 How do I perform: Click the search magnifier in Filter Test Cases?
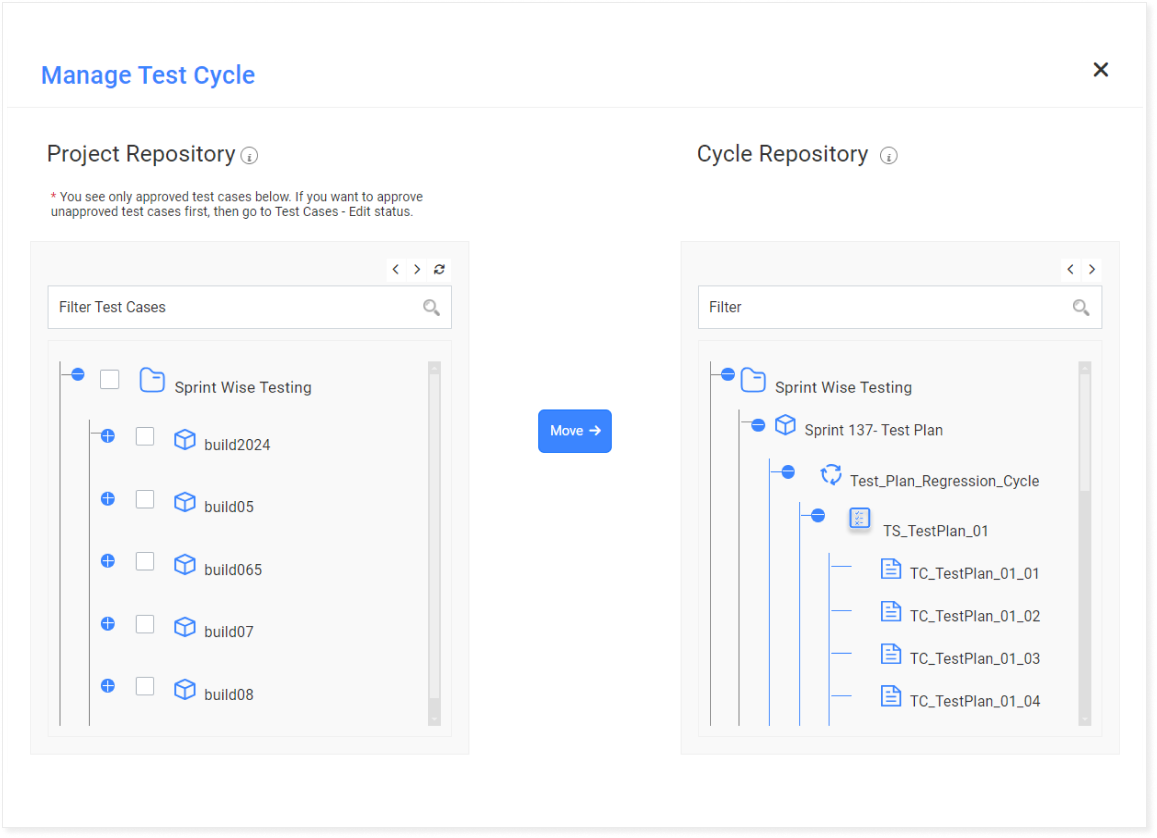click(431, 308)
